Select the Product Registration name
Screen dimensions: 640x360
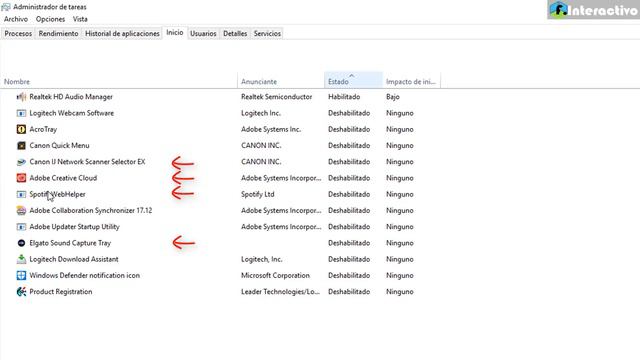[61, 292]
